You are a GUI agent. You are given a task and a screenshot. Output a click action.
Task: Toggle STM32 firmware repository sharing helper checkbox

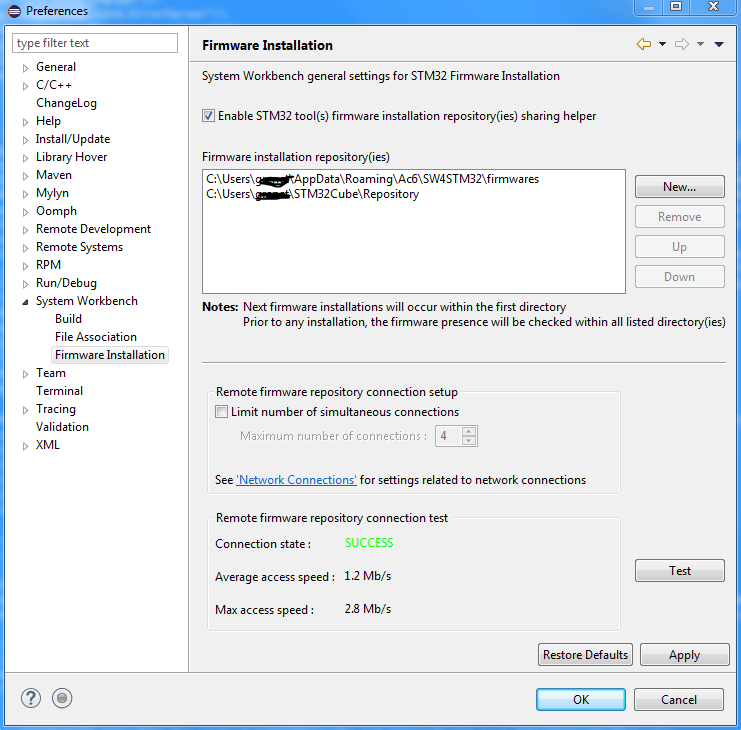pos(209,116)
